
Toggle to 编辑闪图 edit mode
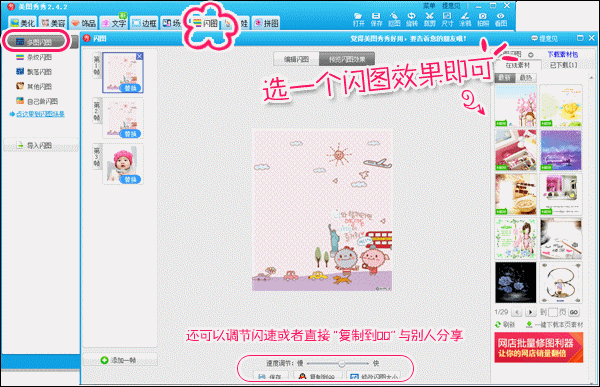(x=296, y=59)
